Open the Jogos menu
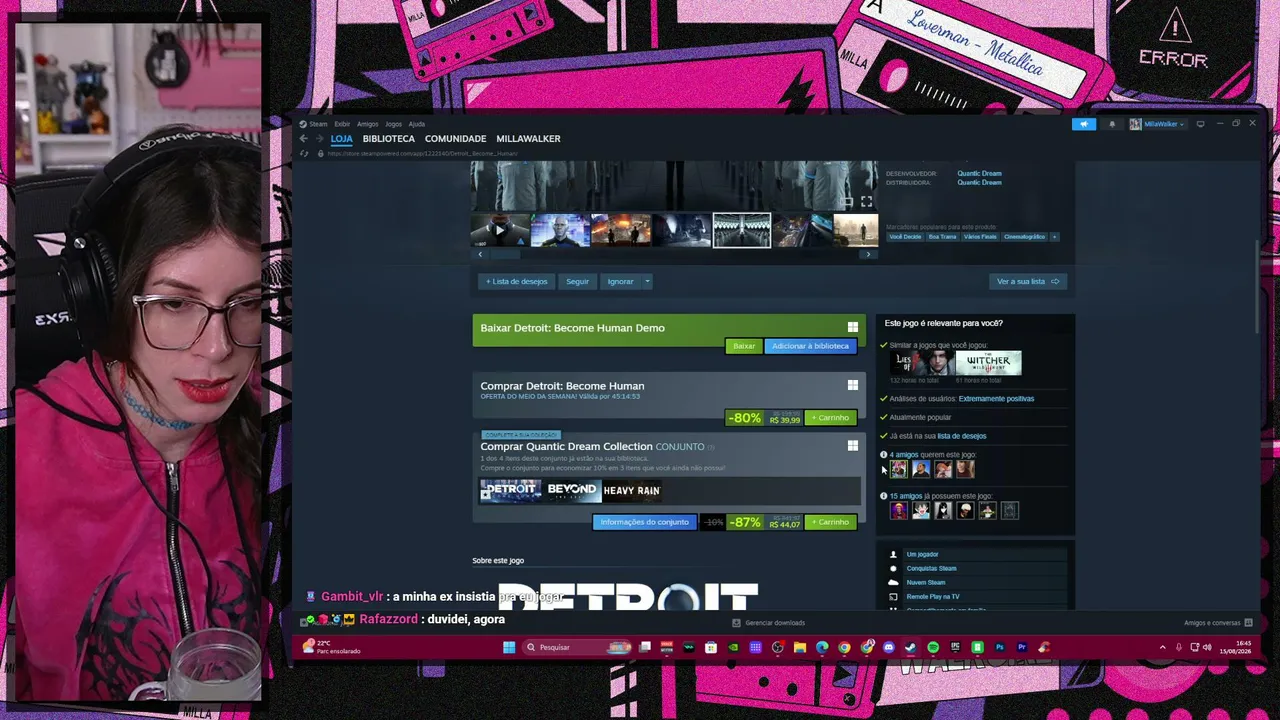Image resolution: width=1280 pixels, height=720 pixels. click(394, 124)
